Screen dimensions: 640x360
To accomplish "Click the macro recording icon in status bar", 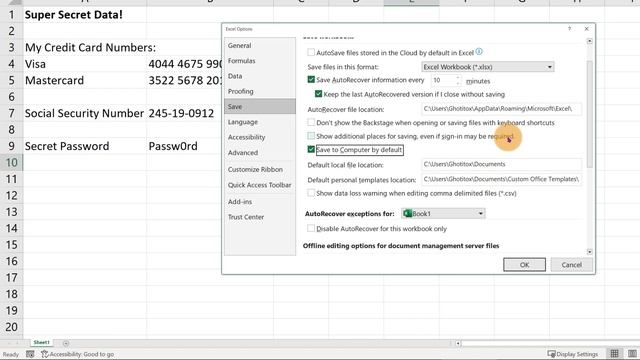I will (30, 354).
